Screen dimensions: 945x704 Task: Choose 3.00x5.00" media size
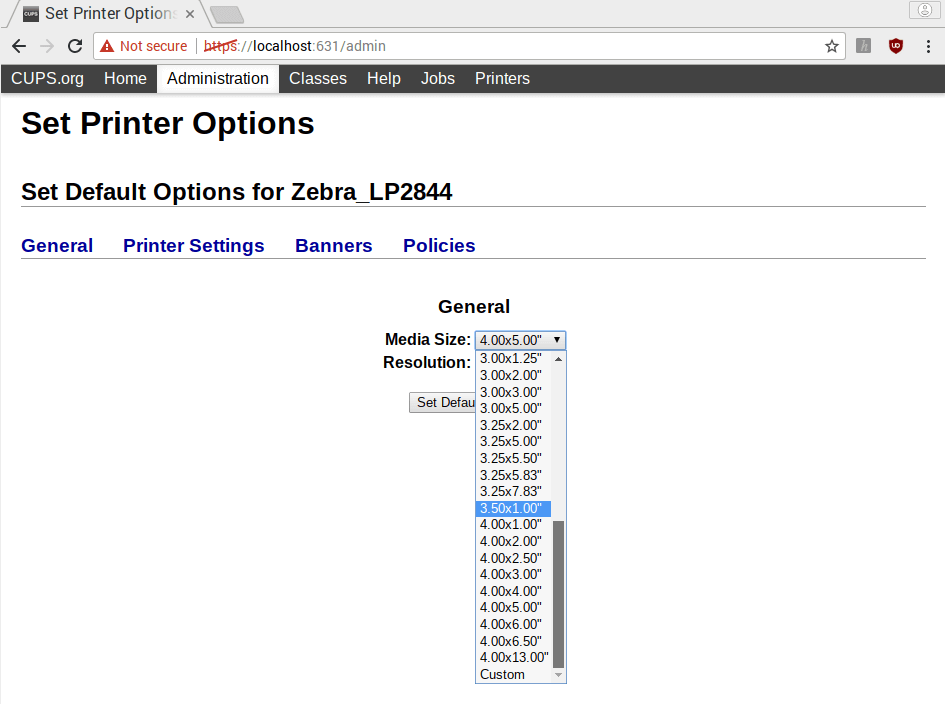coord(513,409)
